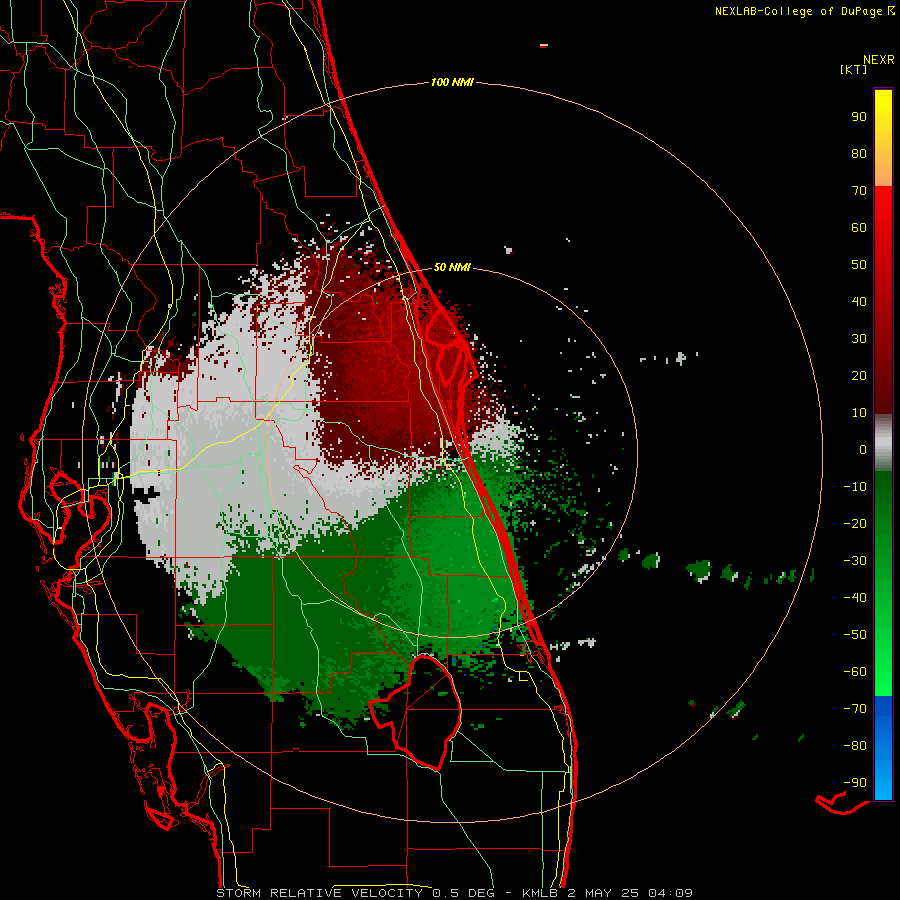The width and height of the screenshot is (900, 900).
Task: Click the -30 value on velocity scale
Action: [855, 561]
